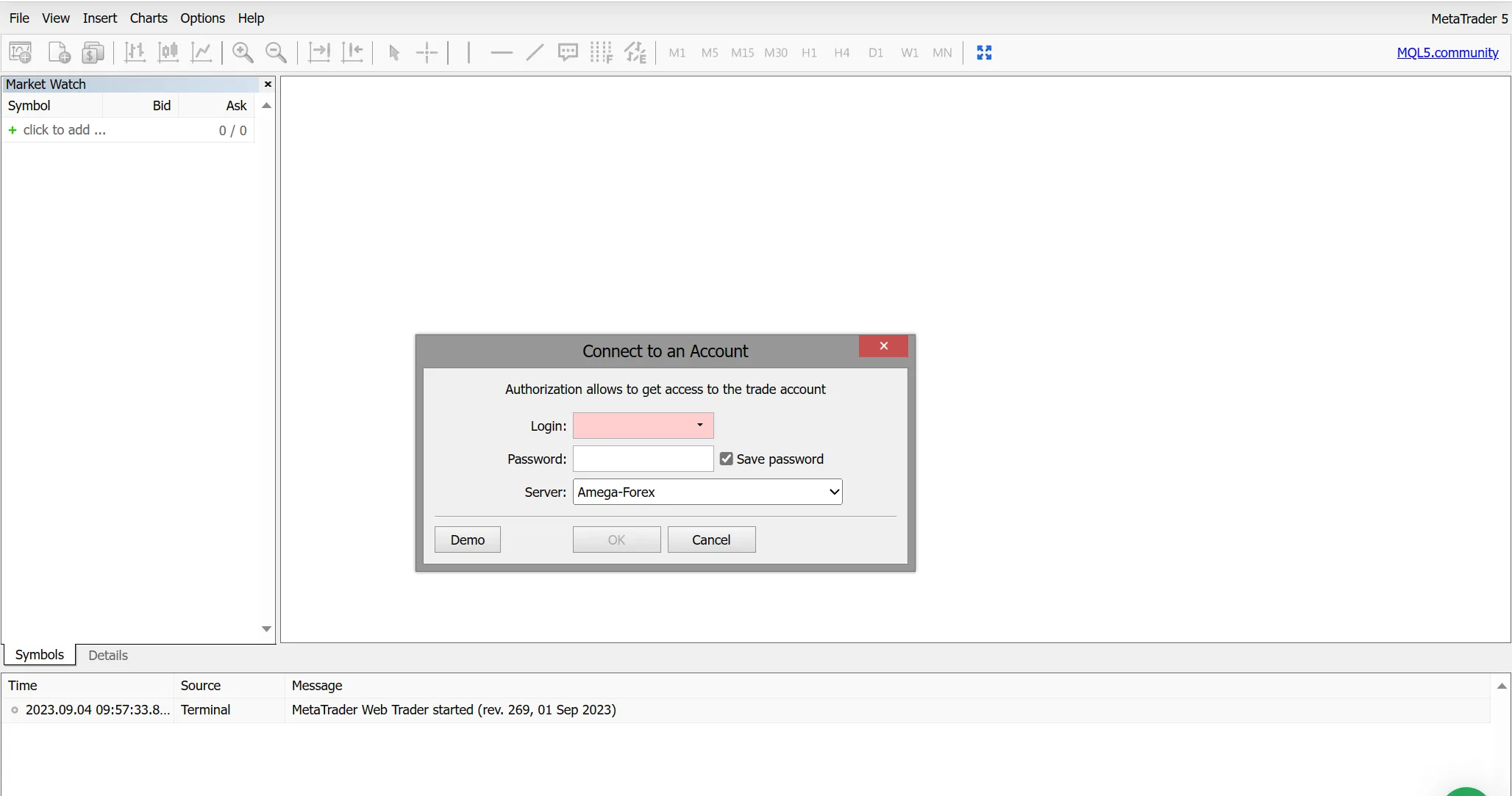Set timeframe to W1

coord(910,53)
